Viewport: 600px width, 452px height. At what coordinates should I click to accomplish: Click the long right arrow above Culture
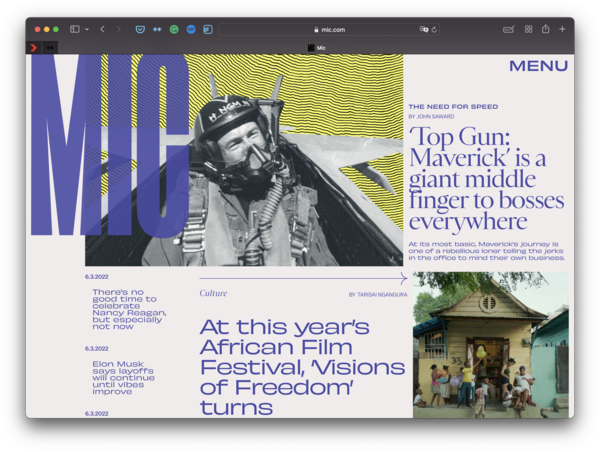(x=303, y=278)
